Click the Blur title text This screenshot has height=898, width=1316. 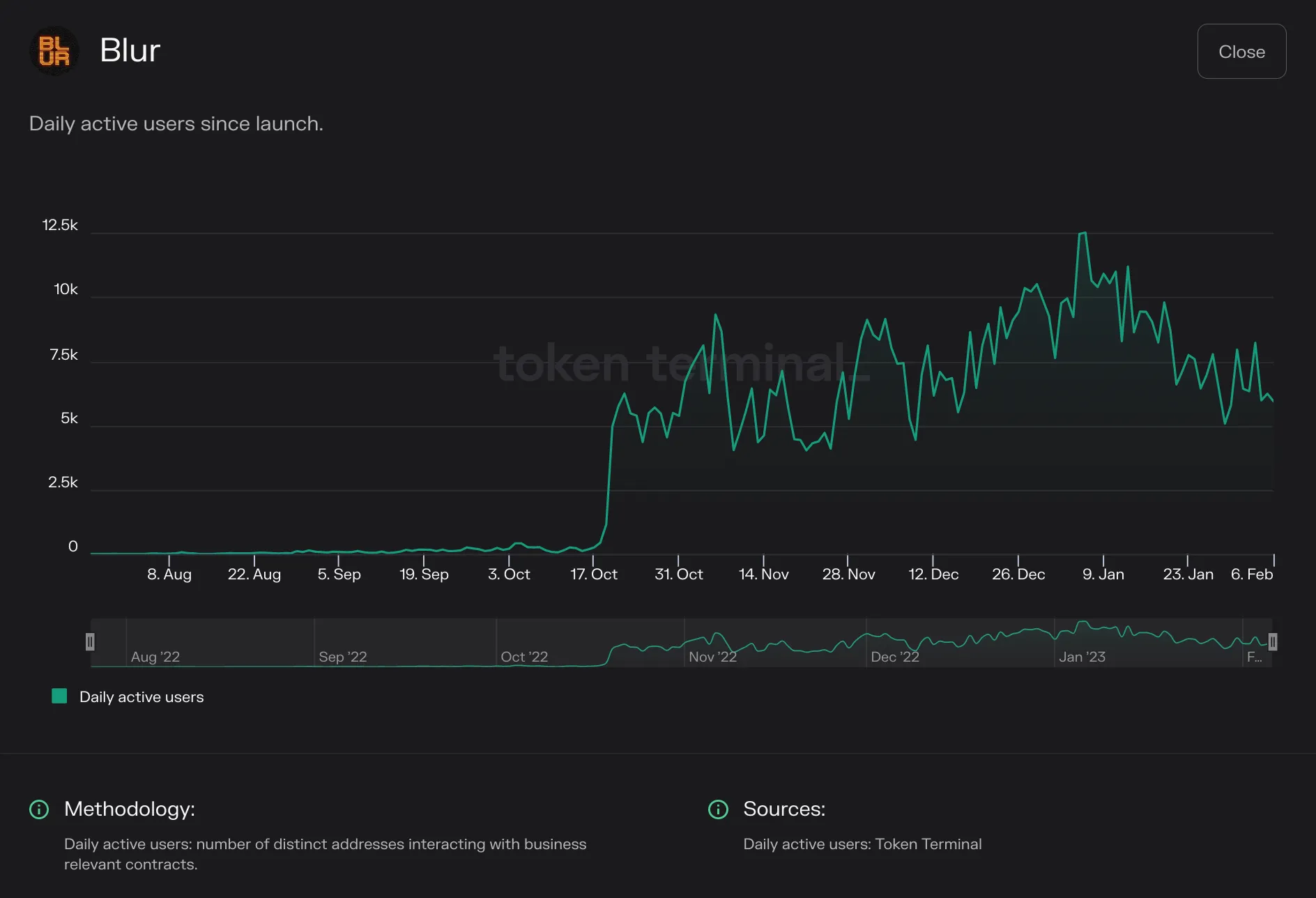coord(130,50)
